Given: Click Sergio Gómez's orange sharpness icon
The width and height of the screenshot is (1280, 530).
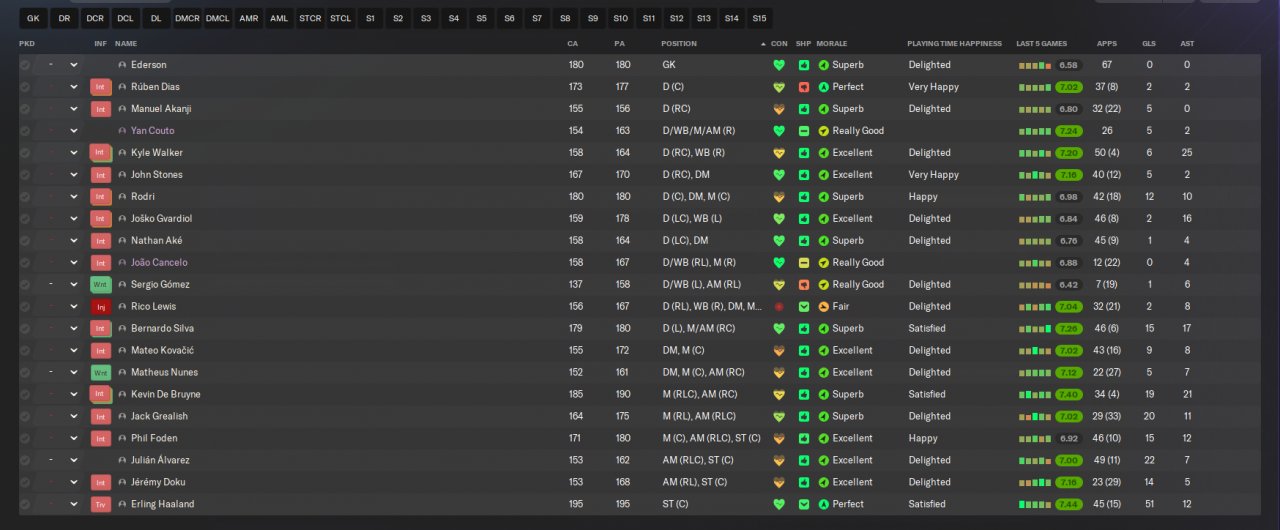Looking at the screenshot, I should [804, 285].
